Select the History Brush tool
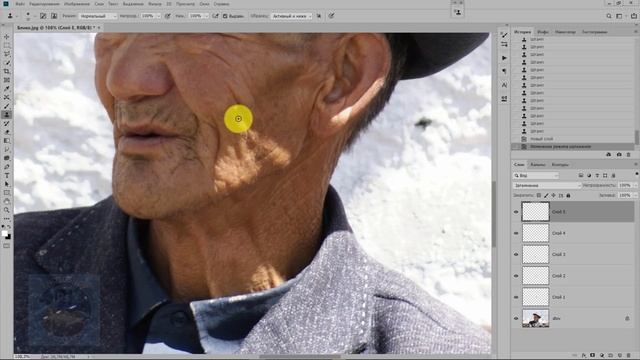 coord(7,123)
